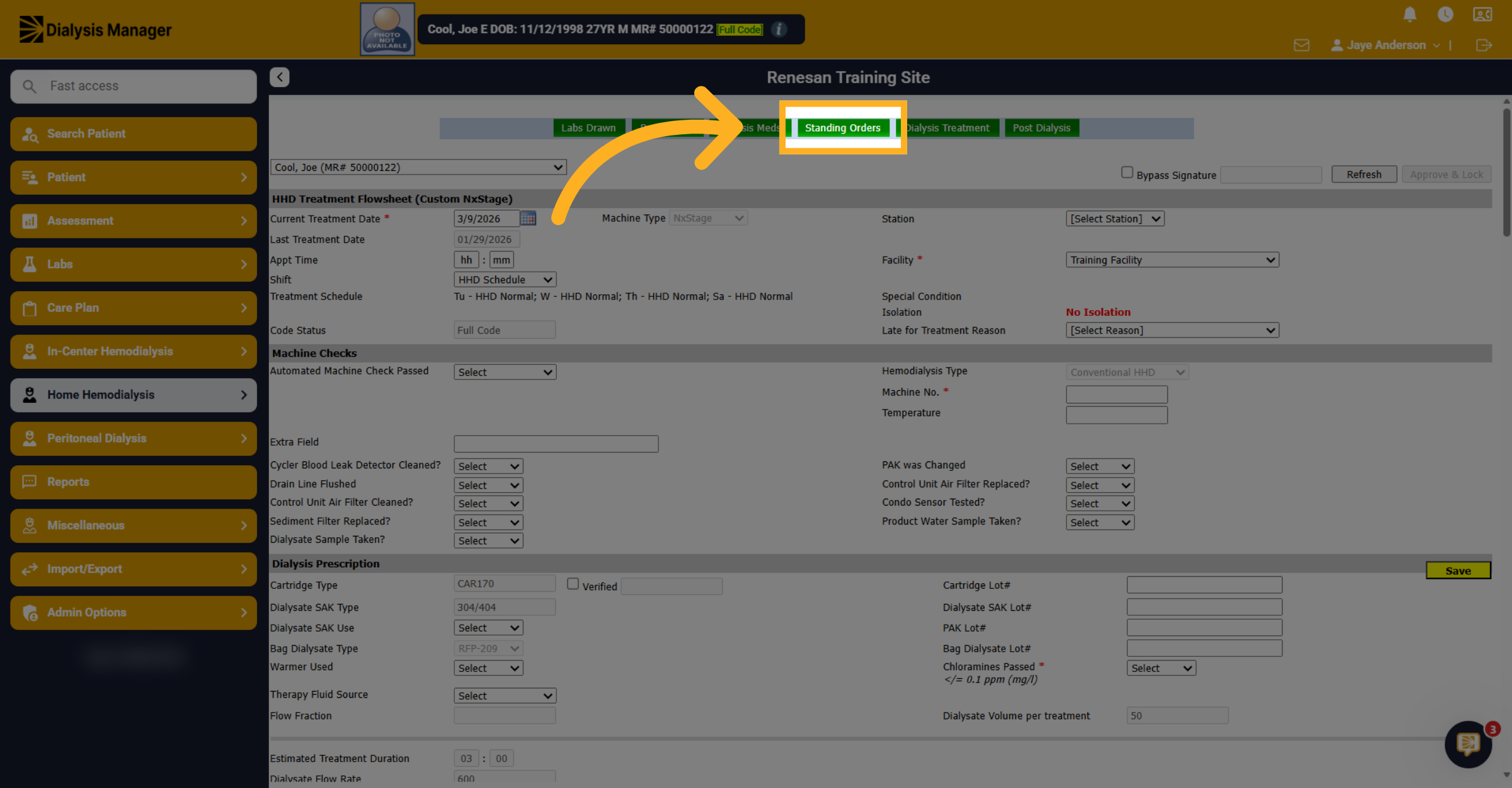Image resolution: width=1512 pixels, height=788 pixels.
Task: Click the search magnifier icon in Fast access
Action: click(x=30, y=86)
